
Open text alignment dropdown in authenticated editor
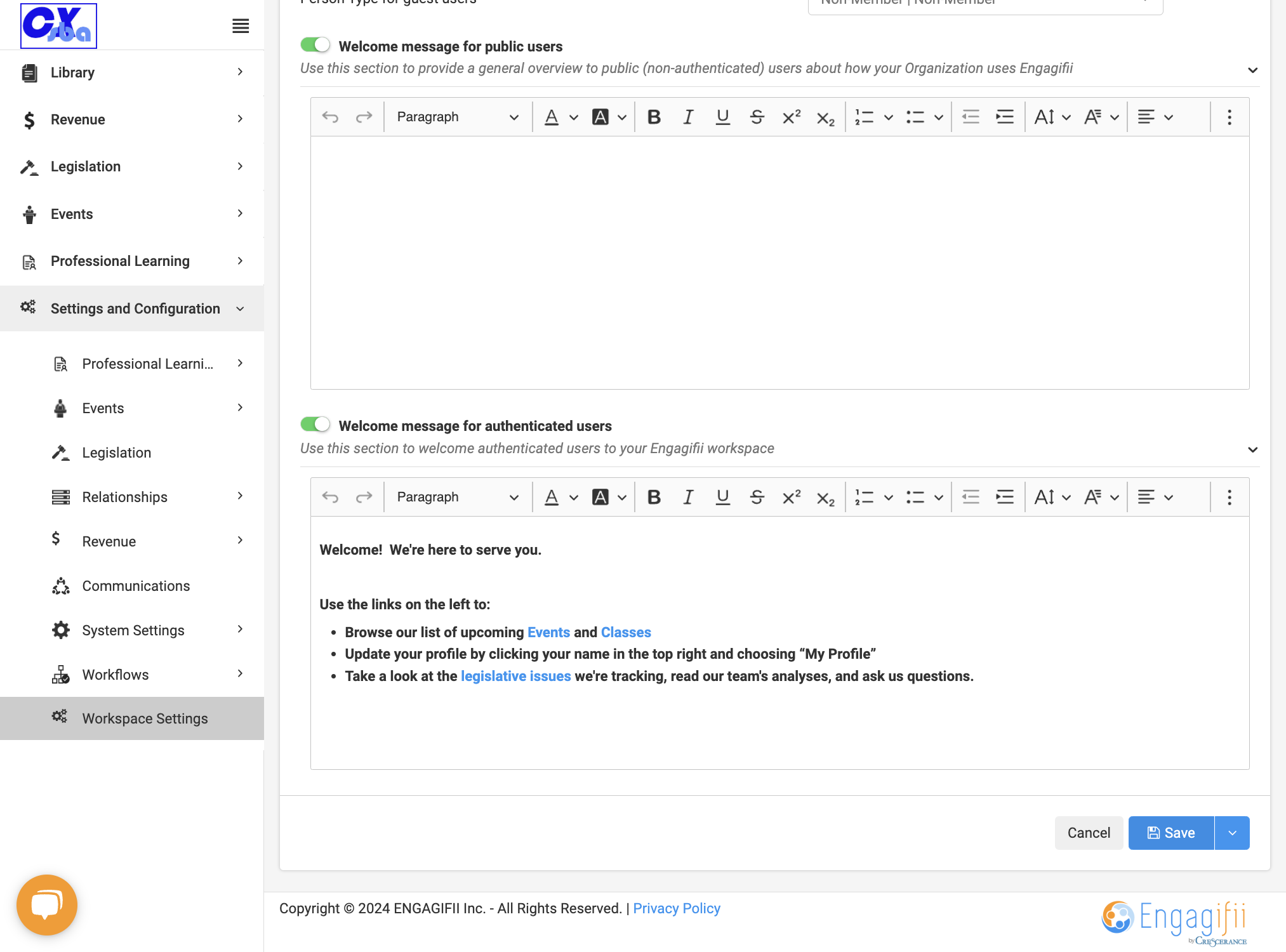tap(1155, 497)
